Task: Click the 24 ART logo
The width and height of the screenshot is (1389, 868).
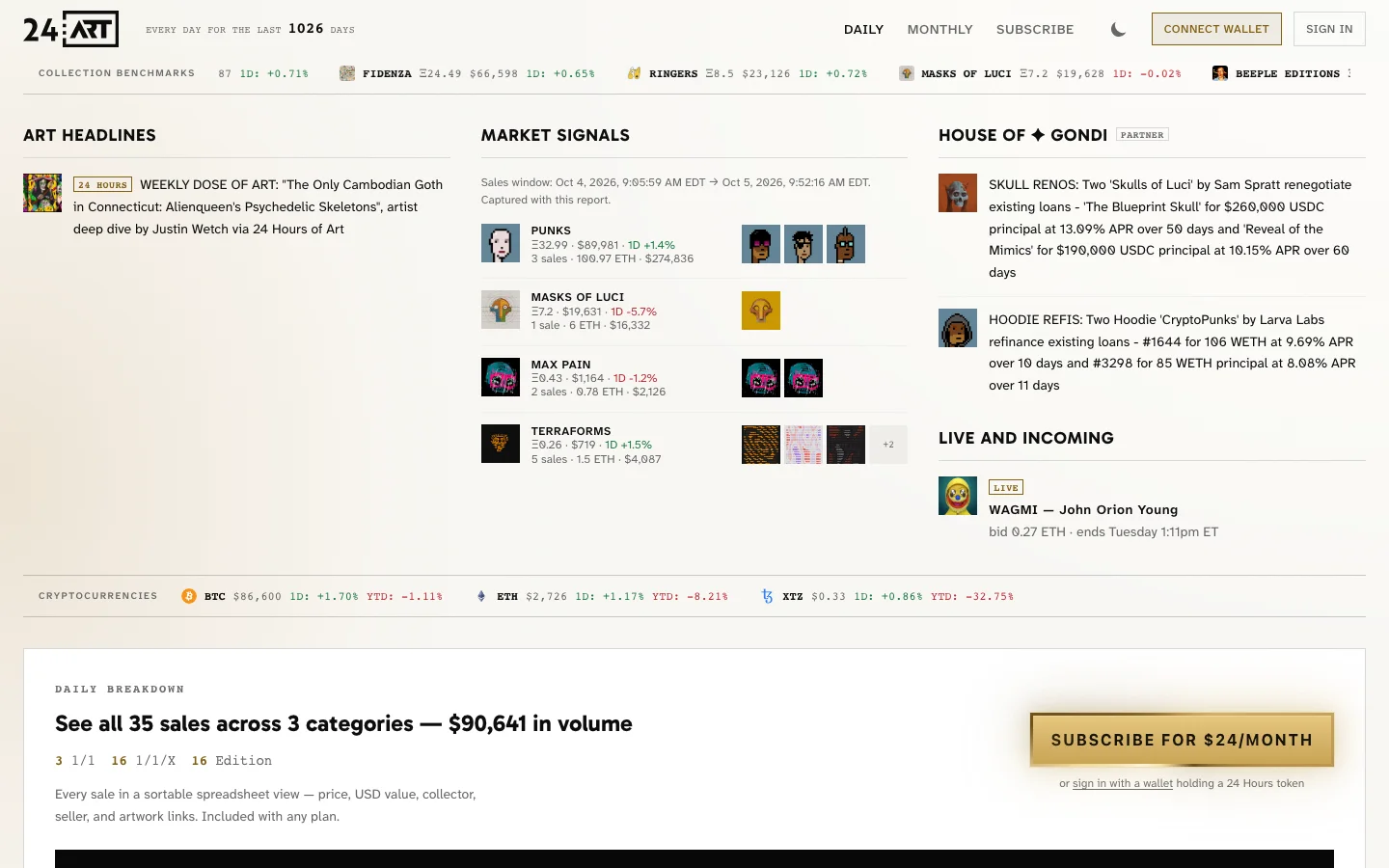Action: point(71,29)
